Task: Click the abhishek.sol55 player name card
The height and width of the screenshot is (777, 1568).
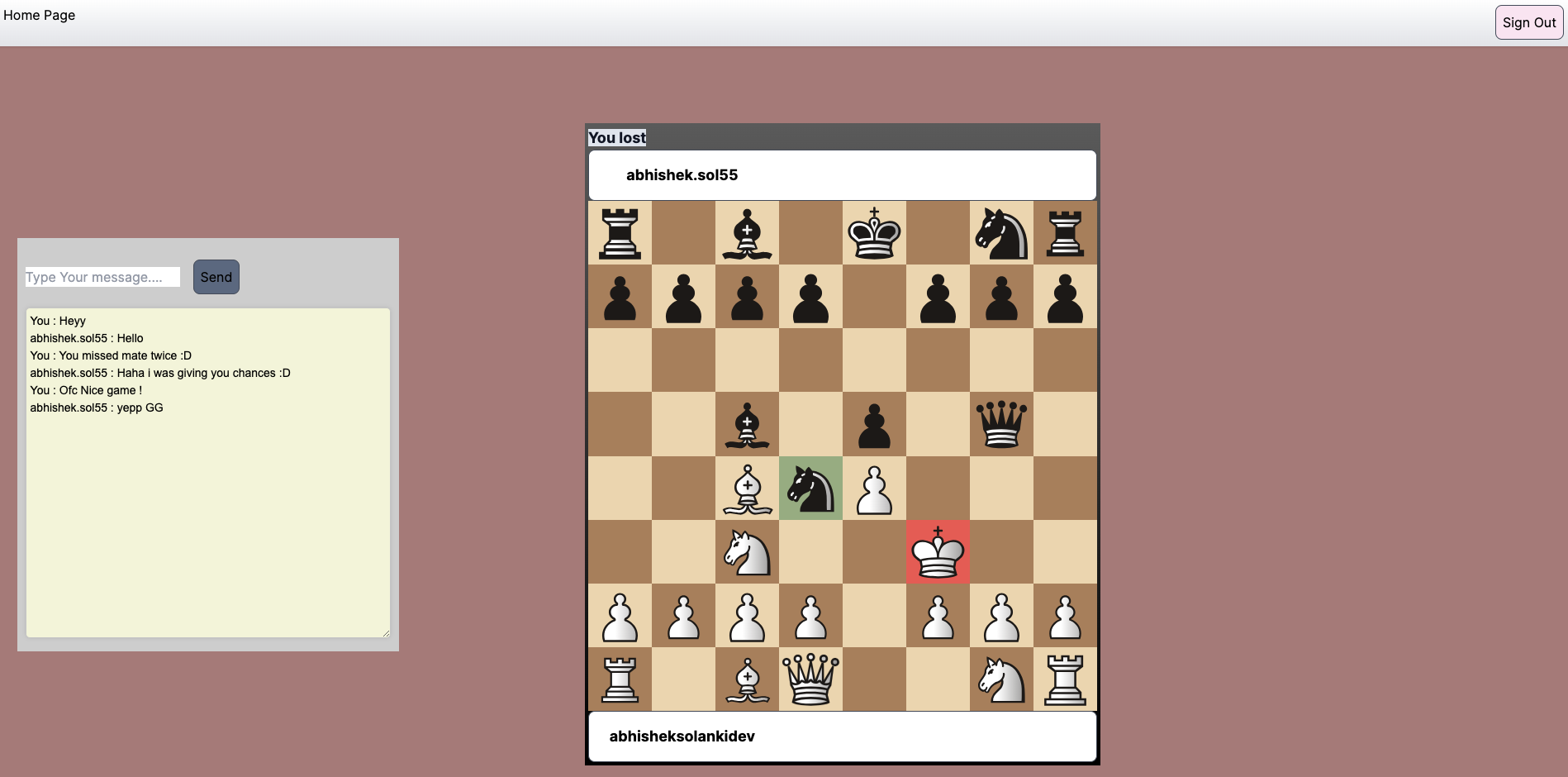Action: click(x=842, y=175)
